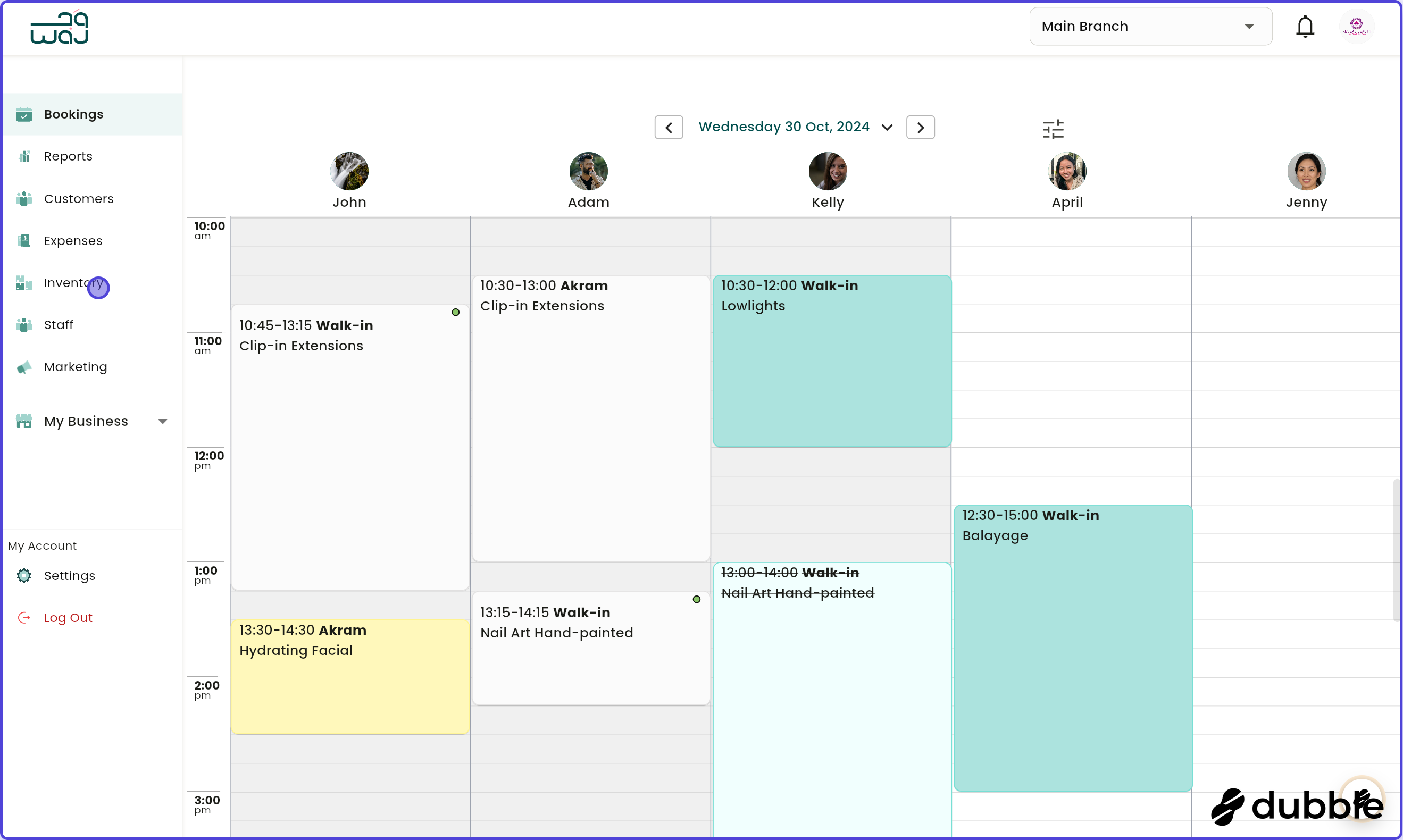Click the Bookings calendar icon
Viewport: 1403px width, 840px height.
pos(24,114)
